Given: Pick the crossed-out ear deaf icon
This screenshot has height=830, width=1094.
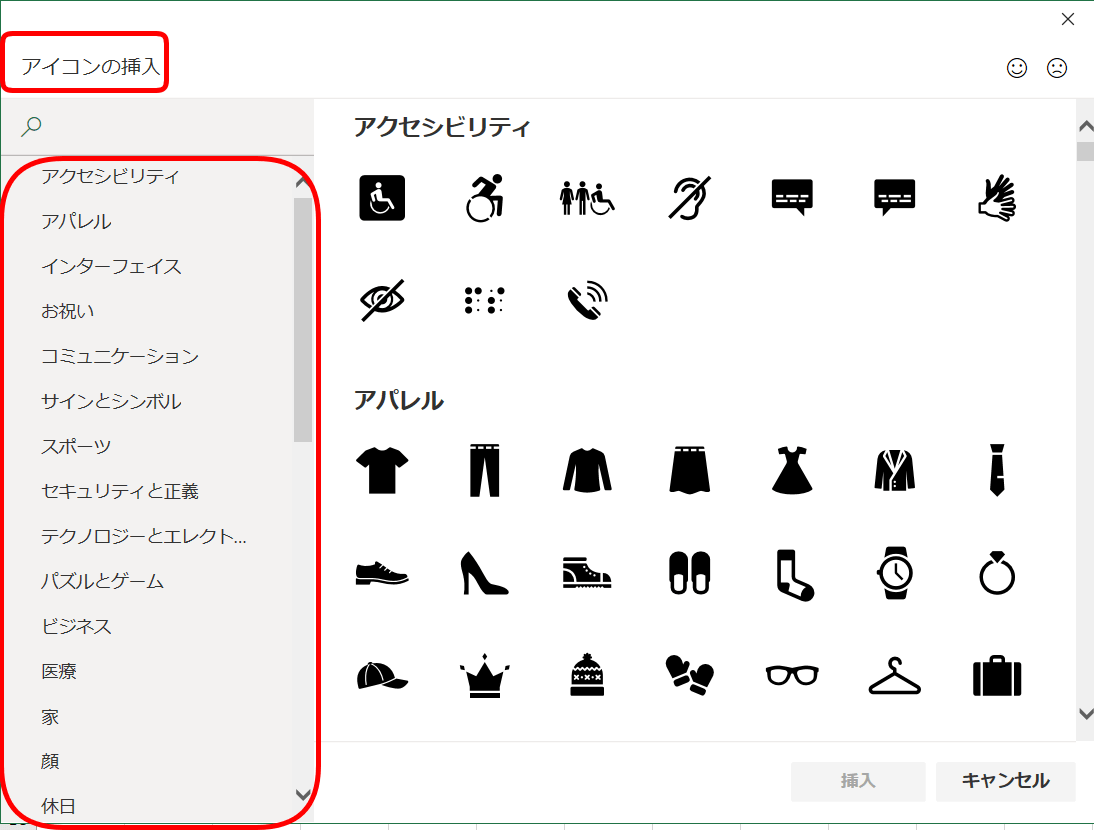Looking at the screenshot, I should (689, 198).
